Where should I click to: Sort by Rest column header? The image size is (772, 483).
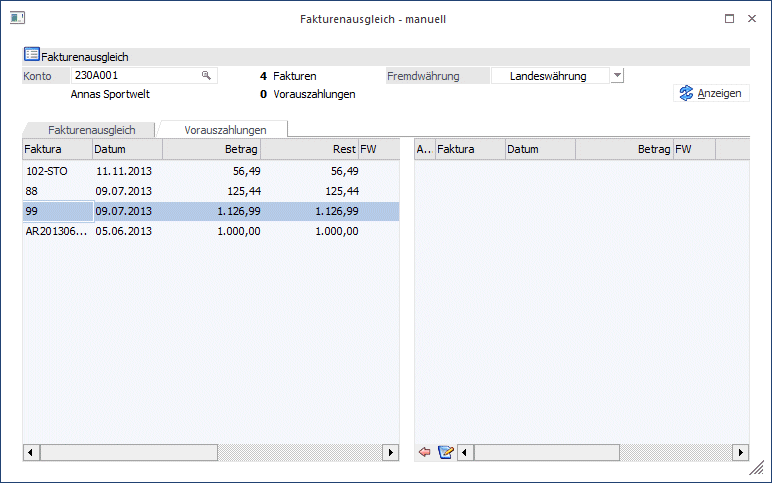pyautogui.click(x=309, y=149)
